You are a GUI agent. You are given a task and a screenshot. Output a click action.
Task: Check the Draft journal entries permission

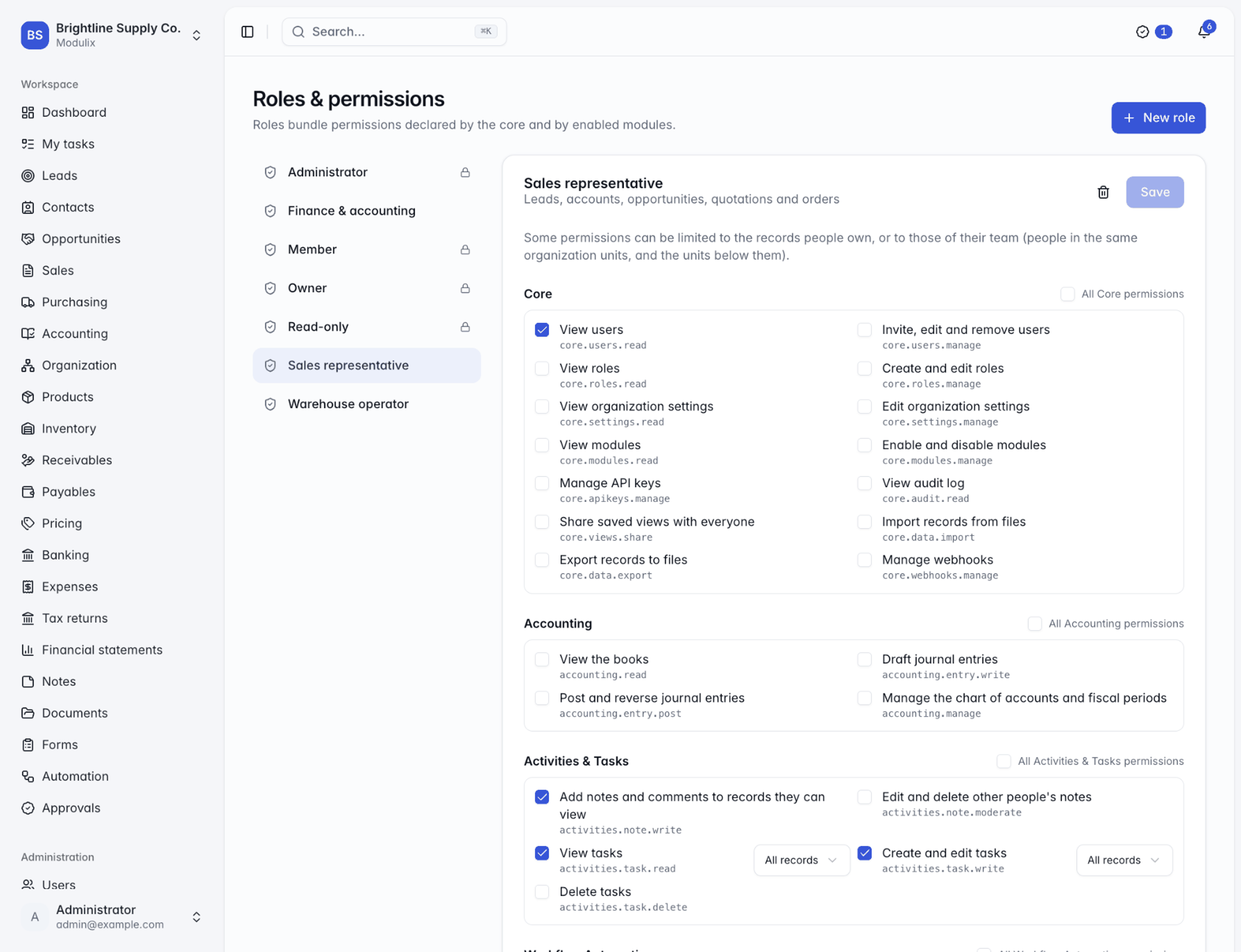pos(864,660)
